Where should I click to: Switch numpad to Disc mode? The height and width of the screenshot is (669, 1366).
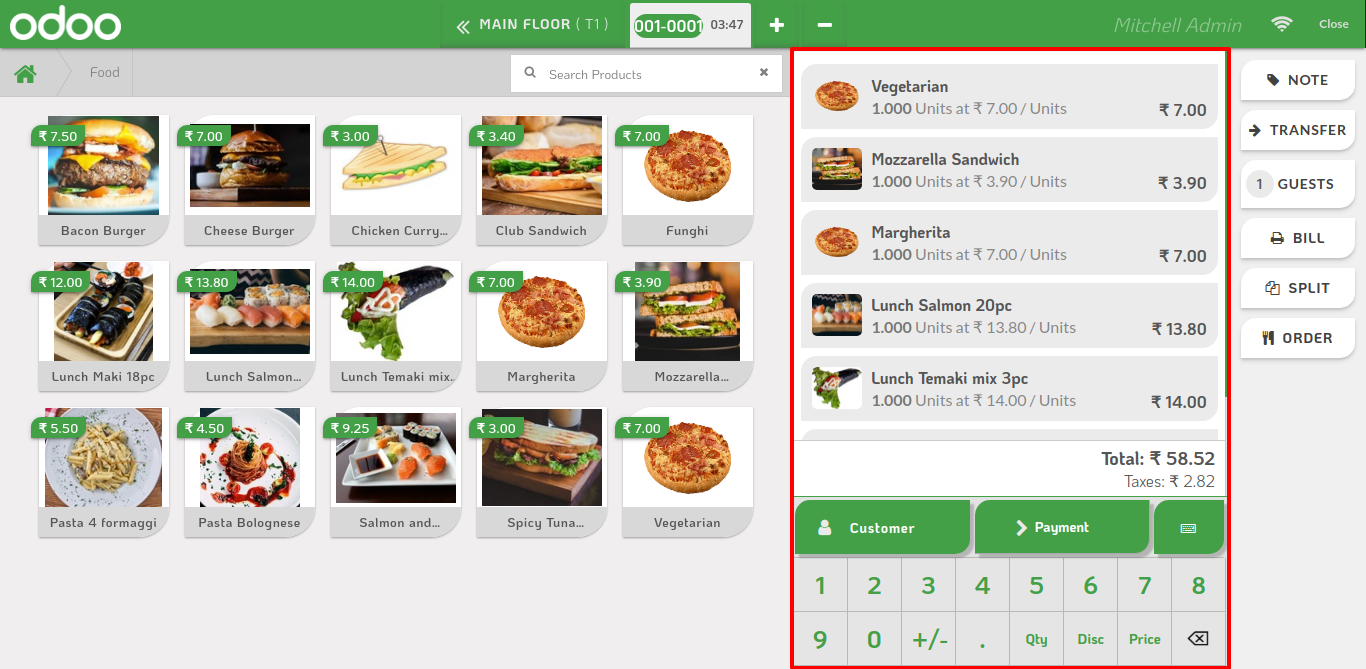coord(1090,639)
